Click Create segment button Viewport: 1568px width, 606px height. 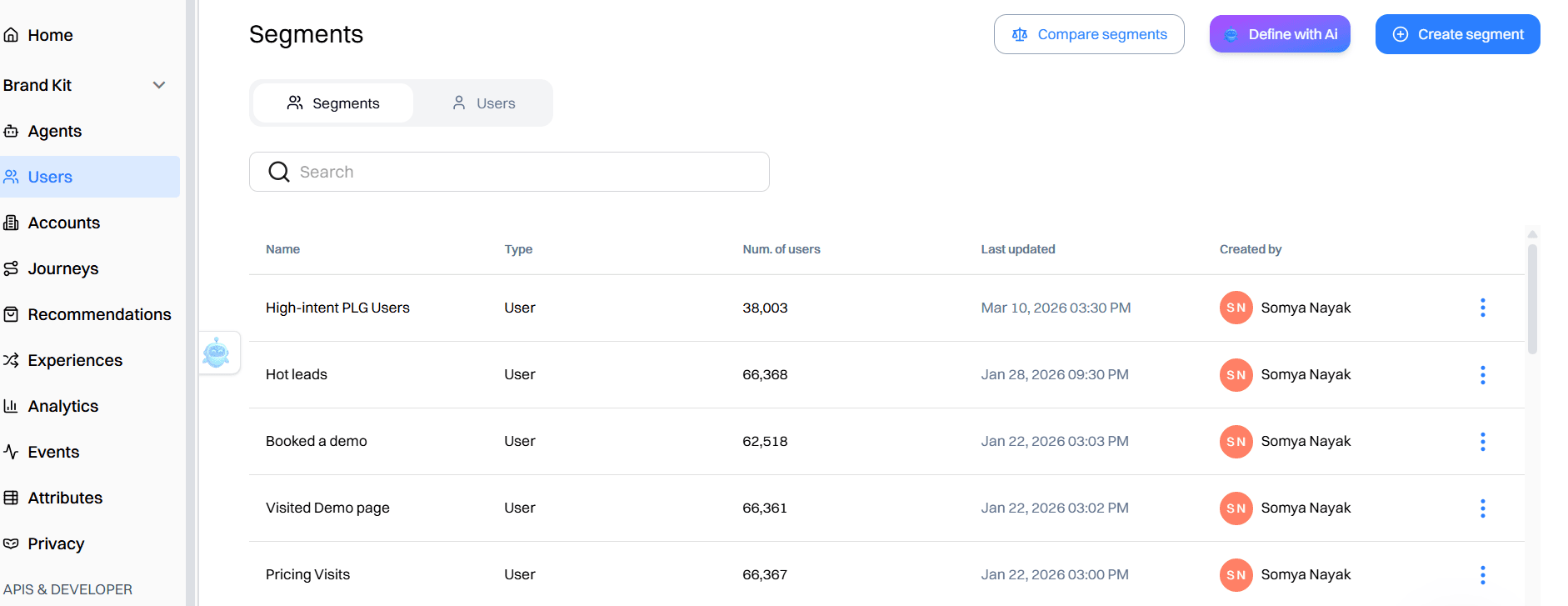click(1457, 34)
